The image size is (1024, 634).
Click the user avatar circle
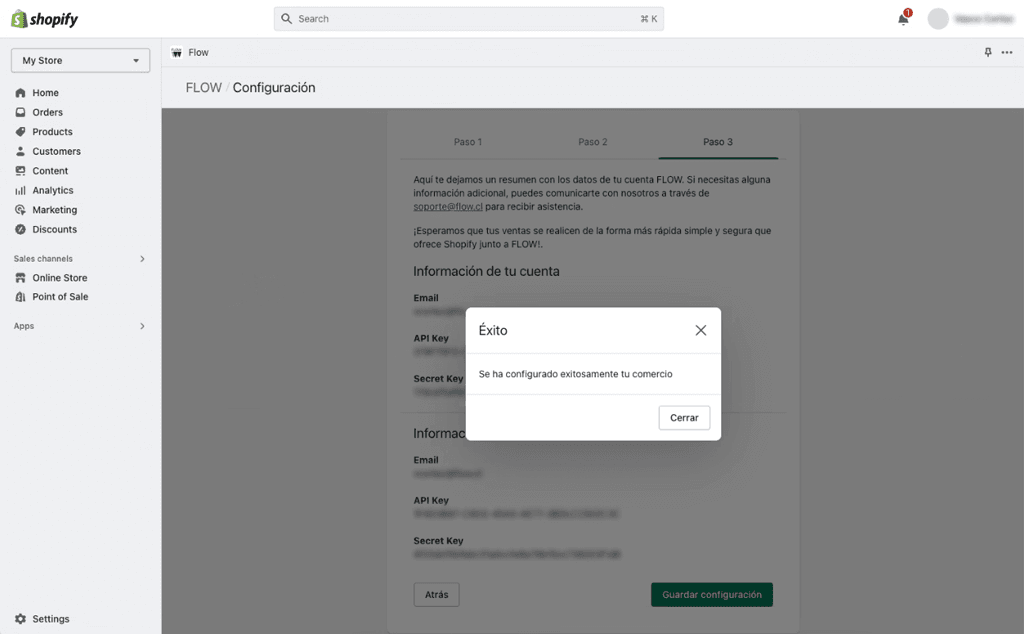click(x=938, y=19)
